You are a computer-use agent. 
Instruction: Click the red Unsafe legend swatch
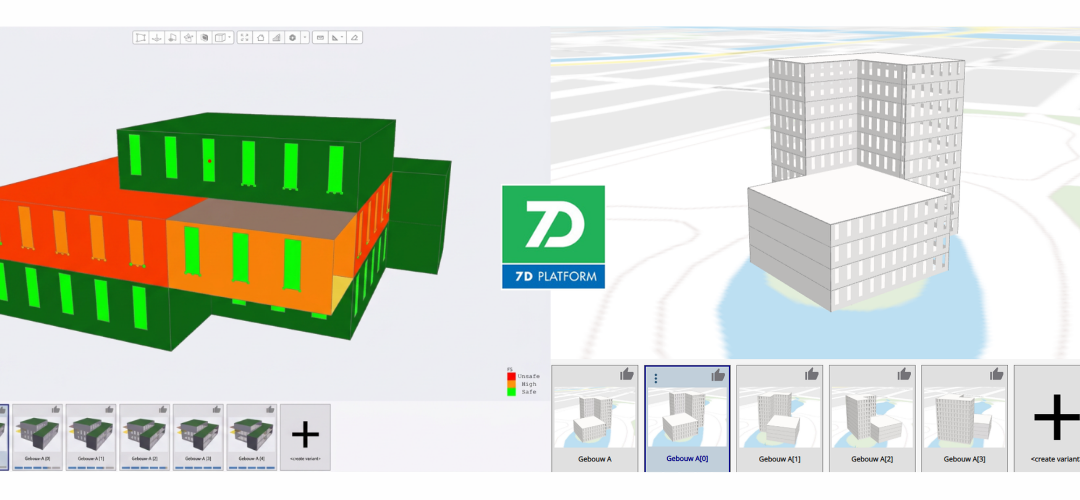[x=511, y=377]
